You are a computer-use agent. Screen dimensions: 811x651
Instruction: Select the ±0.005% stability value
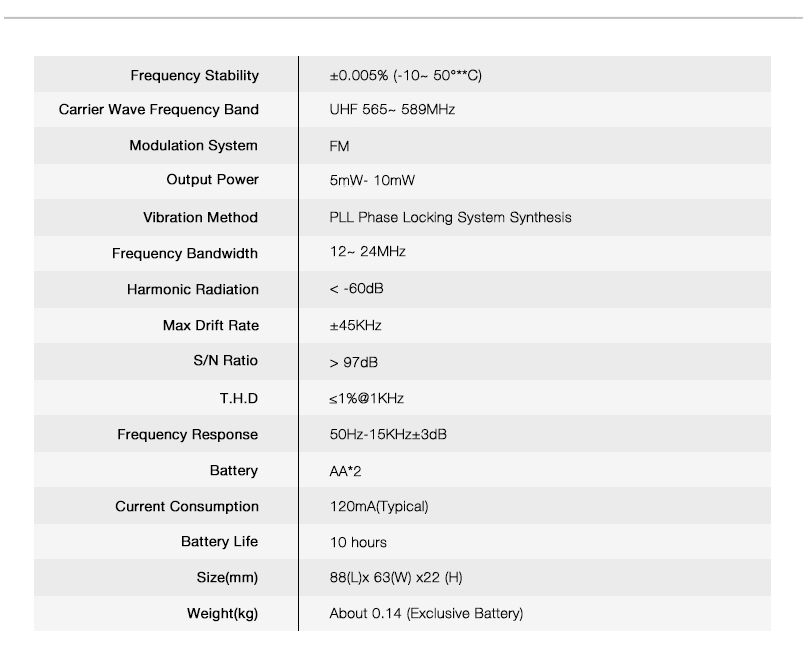click(405, 76)
